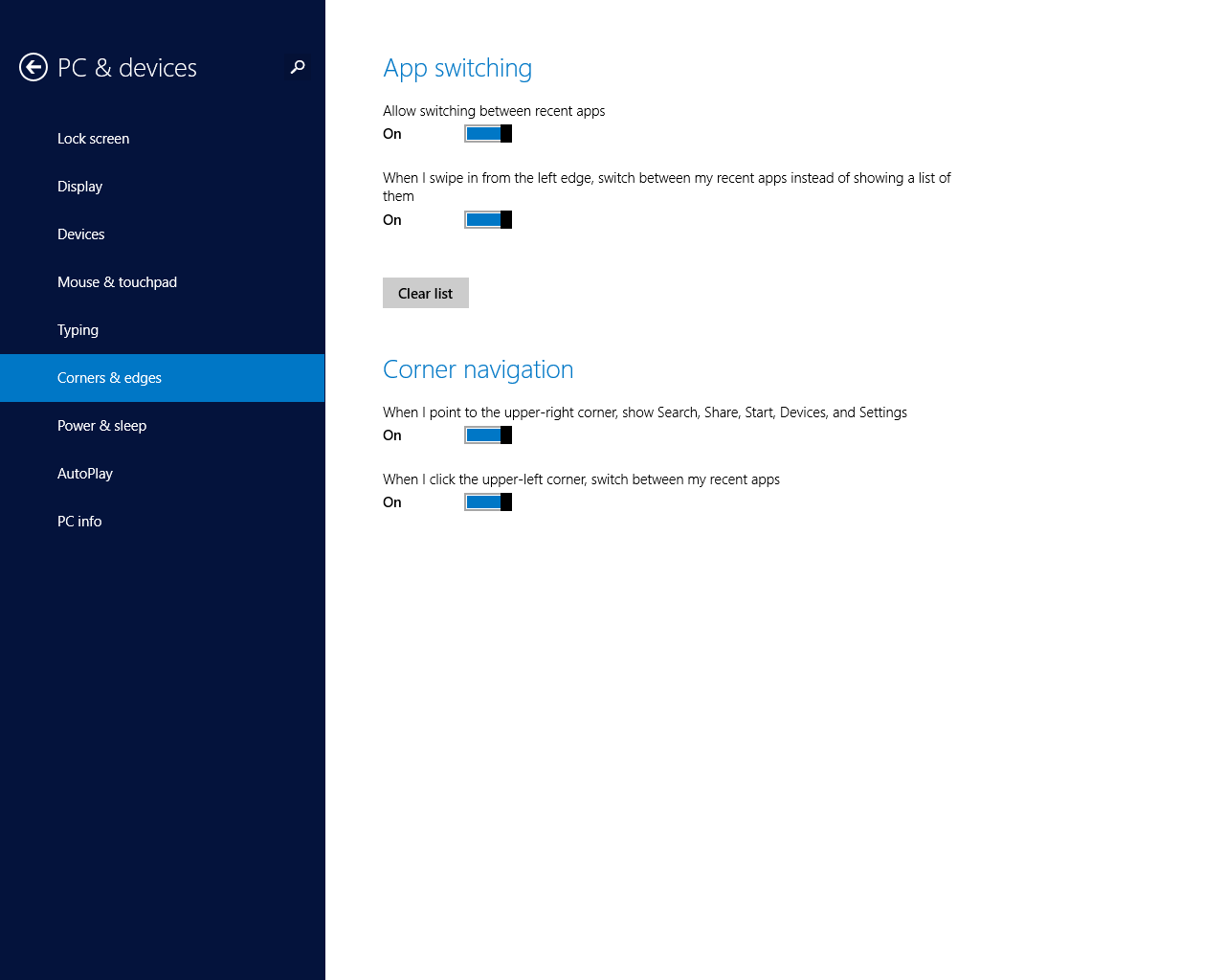Image resolution: width=1225 pixels, height=980 pixels.
Task: Go to Devices settings
Action: point(80,234)
